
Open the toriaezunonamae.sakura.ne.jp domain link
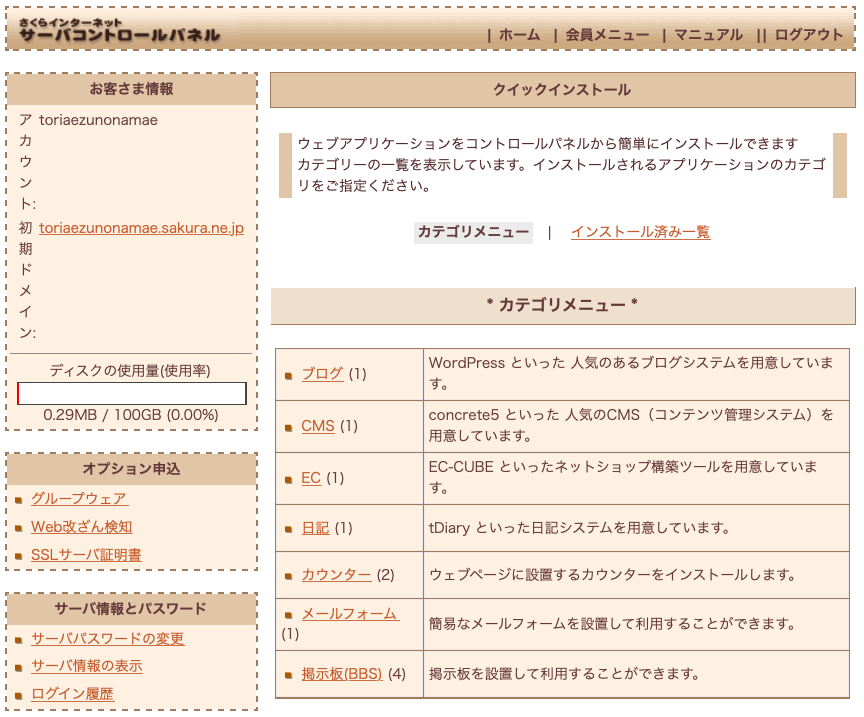coord(142,228)
